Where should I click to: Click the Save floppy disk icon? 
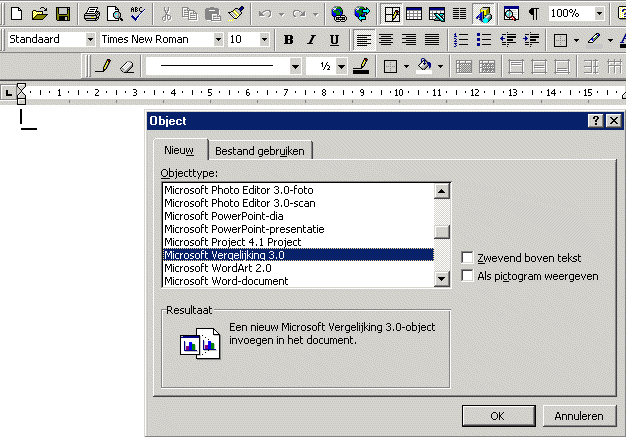(x=61, y=14)
